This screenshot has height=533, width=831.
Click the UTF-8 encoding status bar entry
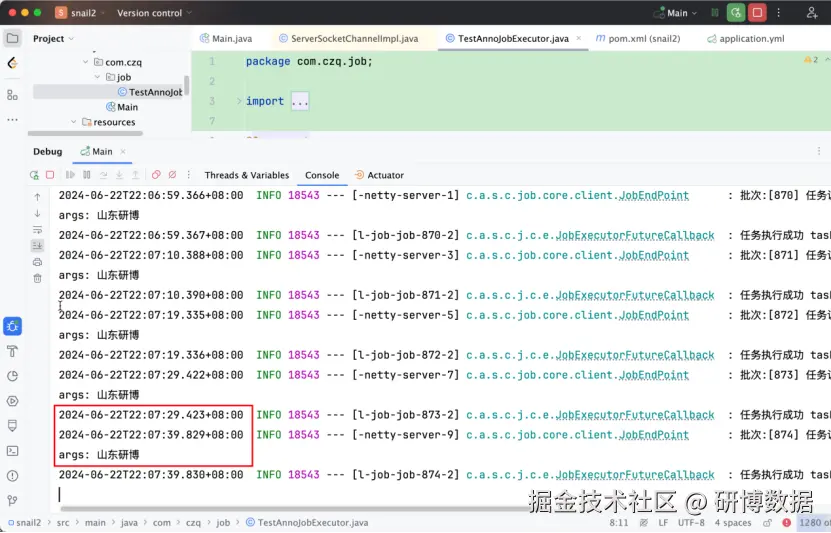pos(691,522)
